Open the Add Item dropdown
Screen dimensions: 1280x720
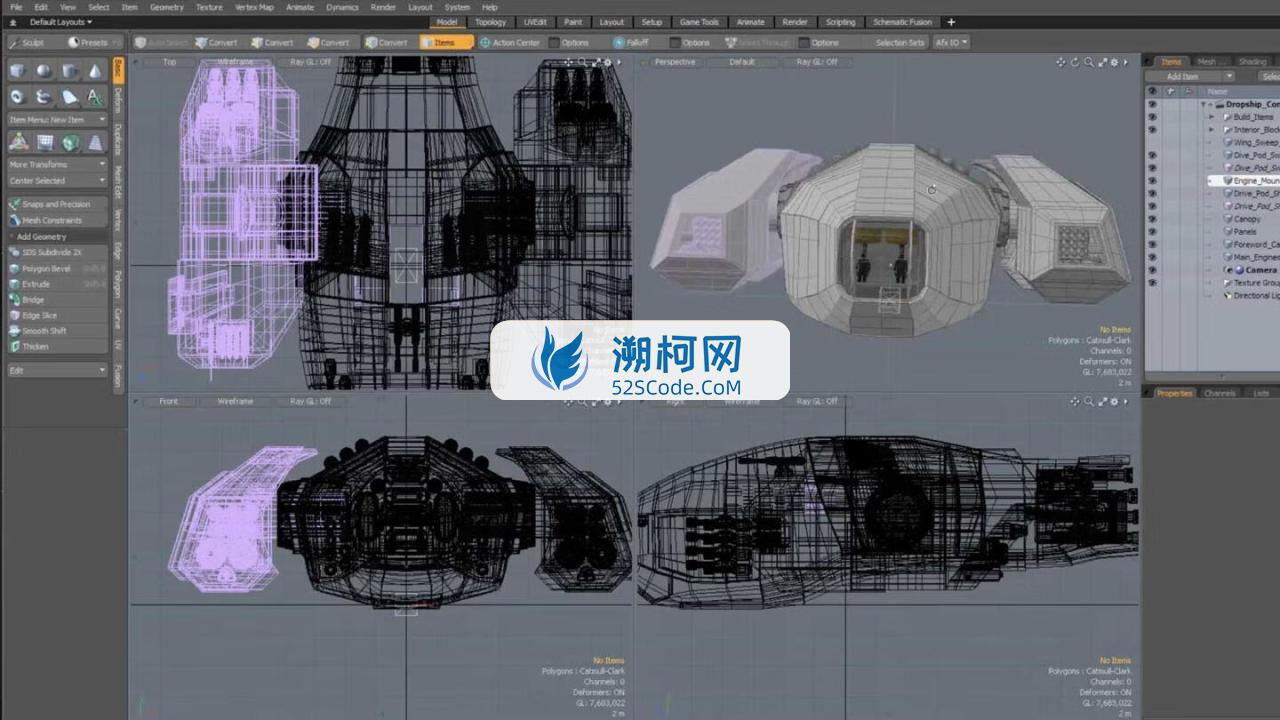coord(1189,77)
